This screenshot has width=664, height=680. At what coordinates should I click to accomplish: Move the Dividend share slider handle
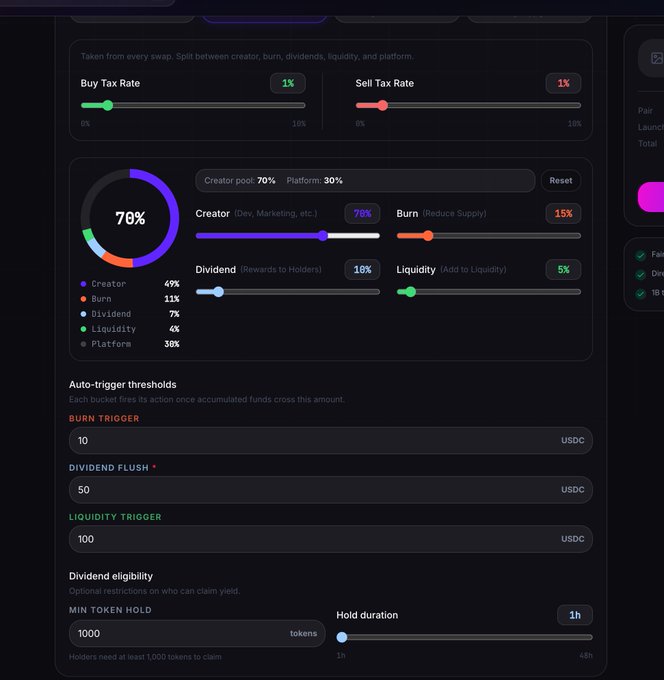(219, 292)
